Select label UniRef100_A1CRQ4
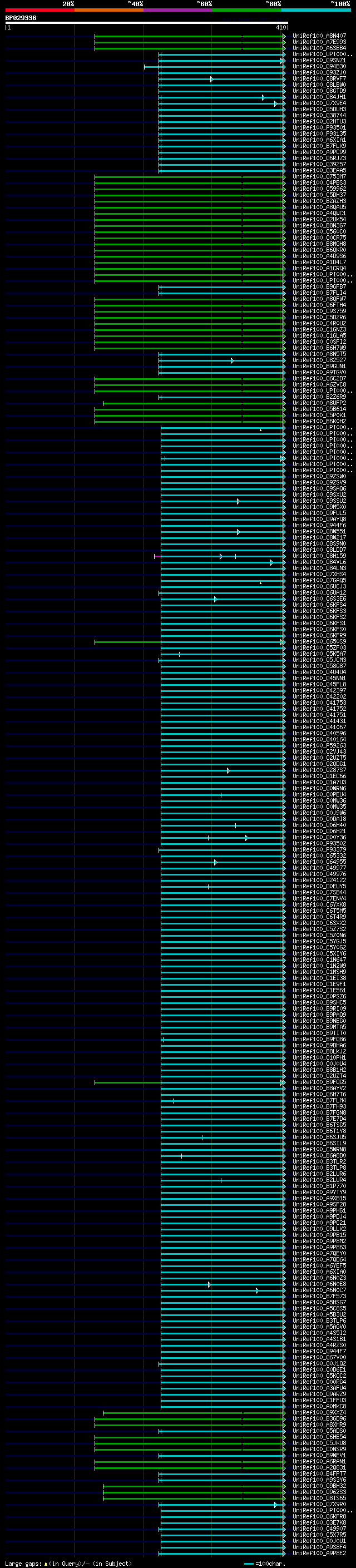This screenshot has height=1568, width=356. (x=319, y=269)
